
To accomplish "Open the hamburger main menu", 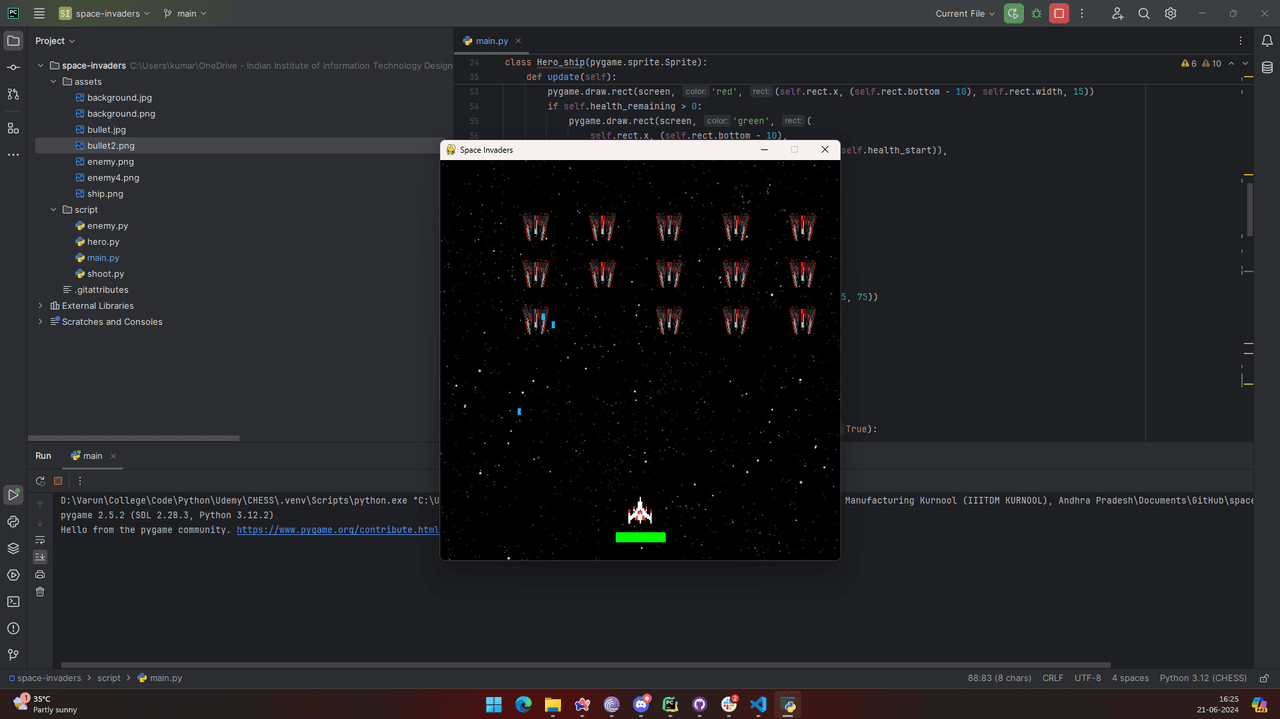I will [x=39, y=14].
